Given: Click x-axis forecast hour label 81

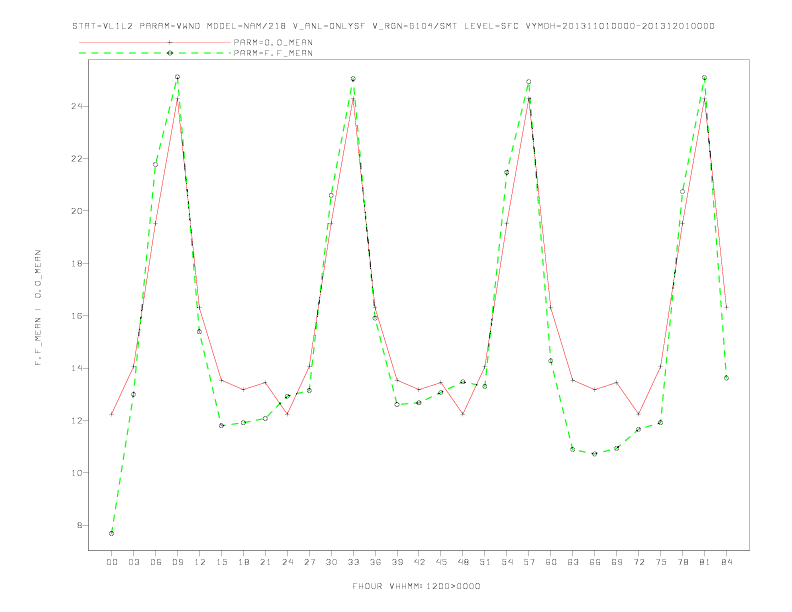Looking at the screenshot, I should (x=705, y=562).
